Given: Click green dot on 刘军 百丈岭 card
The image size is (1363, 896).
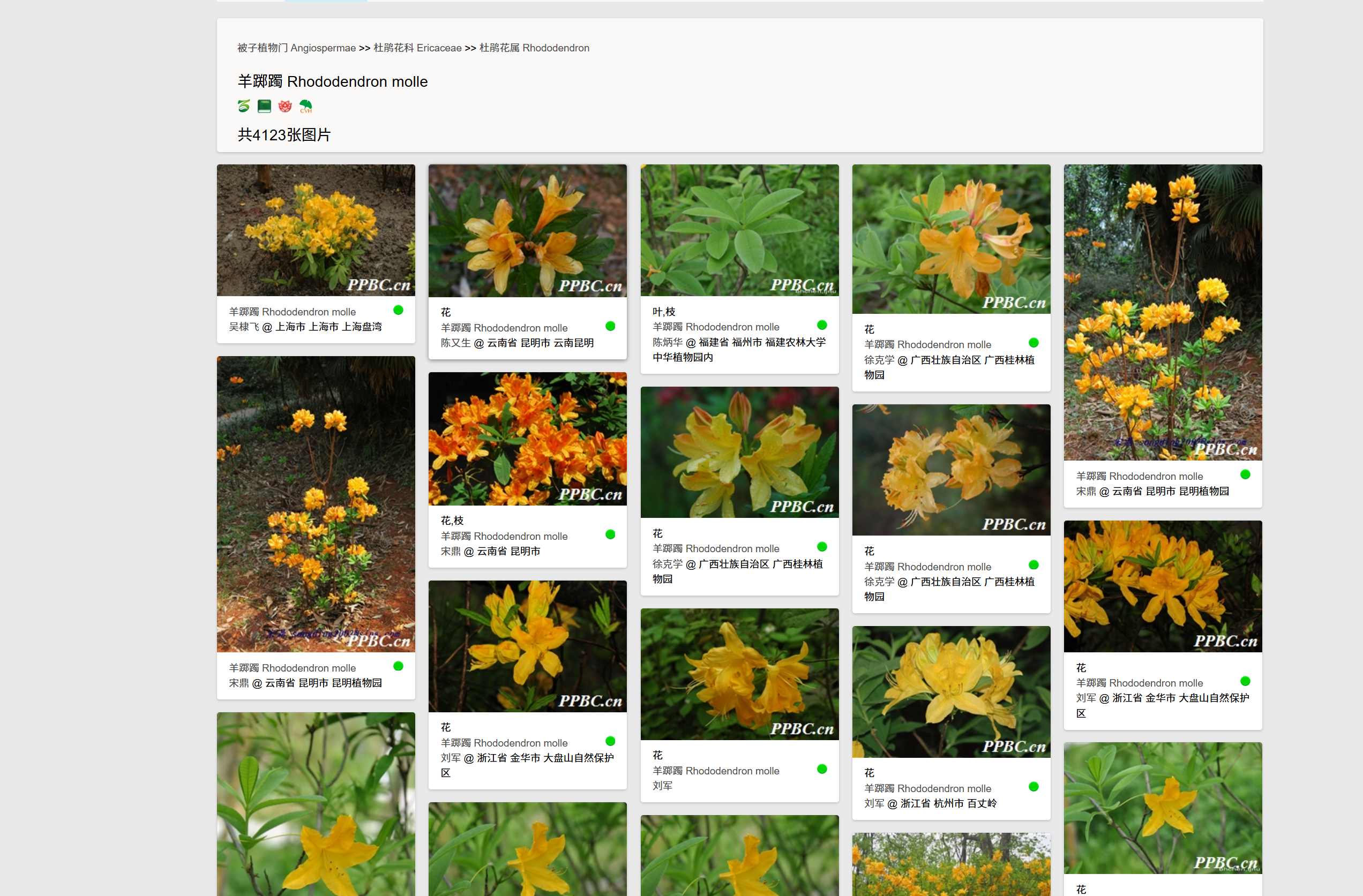Looking at the screenshot, I should click(1033, 787).
